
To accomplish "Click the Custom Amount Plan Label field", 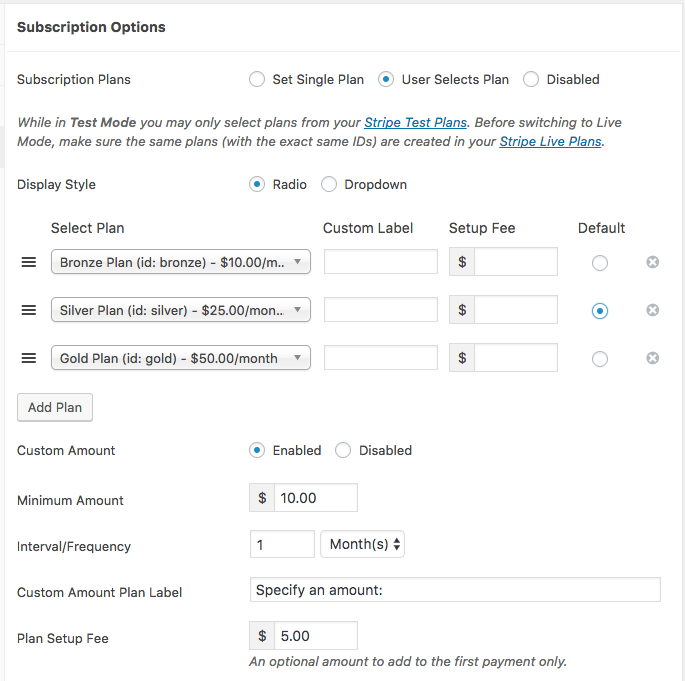I will tap(455, 590).
